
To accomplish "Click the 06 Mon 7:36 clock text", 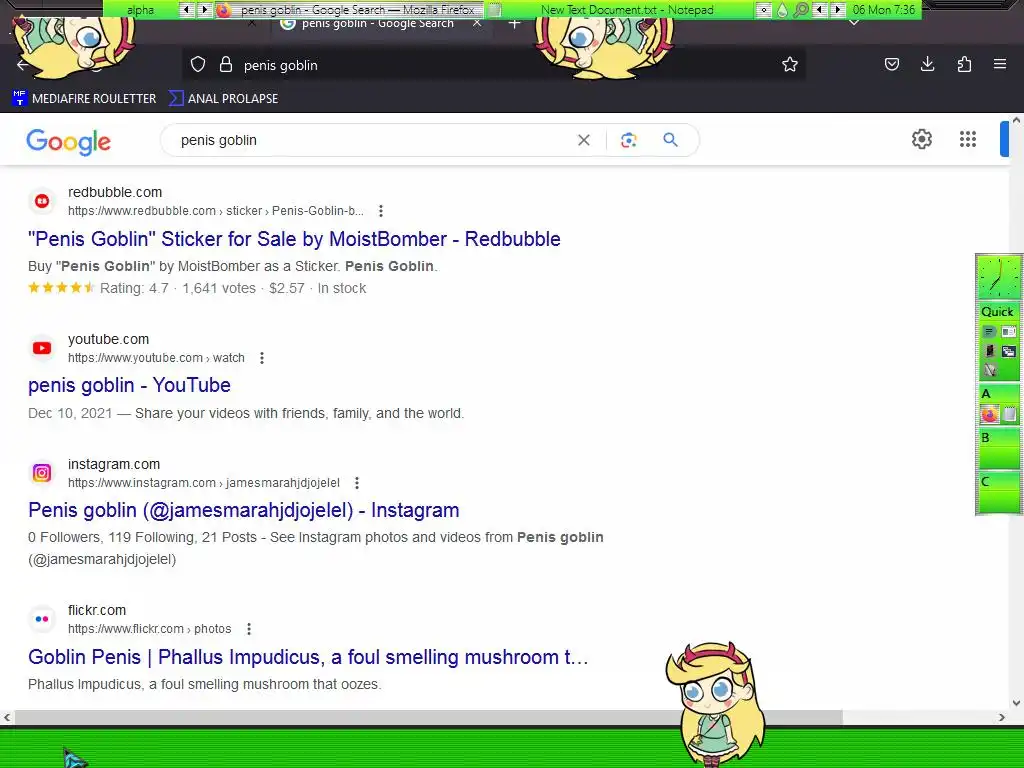I will pyautogui.click(x=884, y=10).
